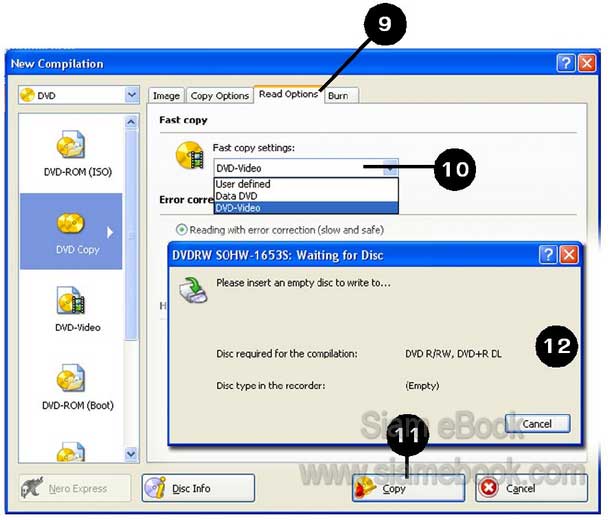Click the partially visible compilation icon at list bottom
Image resolution: width=610 pixels, height=520 pixels.
tap(71, 452)
